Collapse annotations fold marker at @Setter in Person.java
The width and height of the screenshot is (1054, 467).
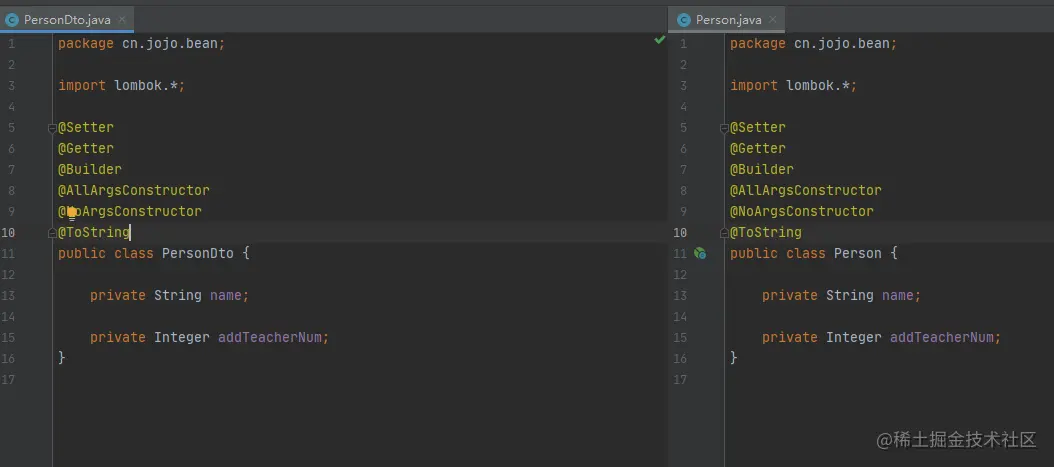725,128
